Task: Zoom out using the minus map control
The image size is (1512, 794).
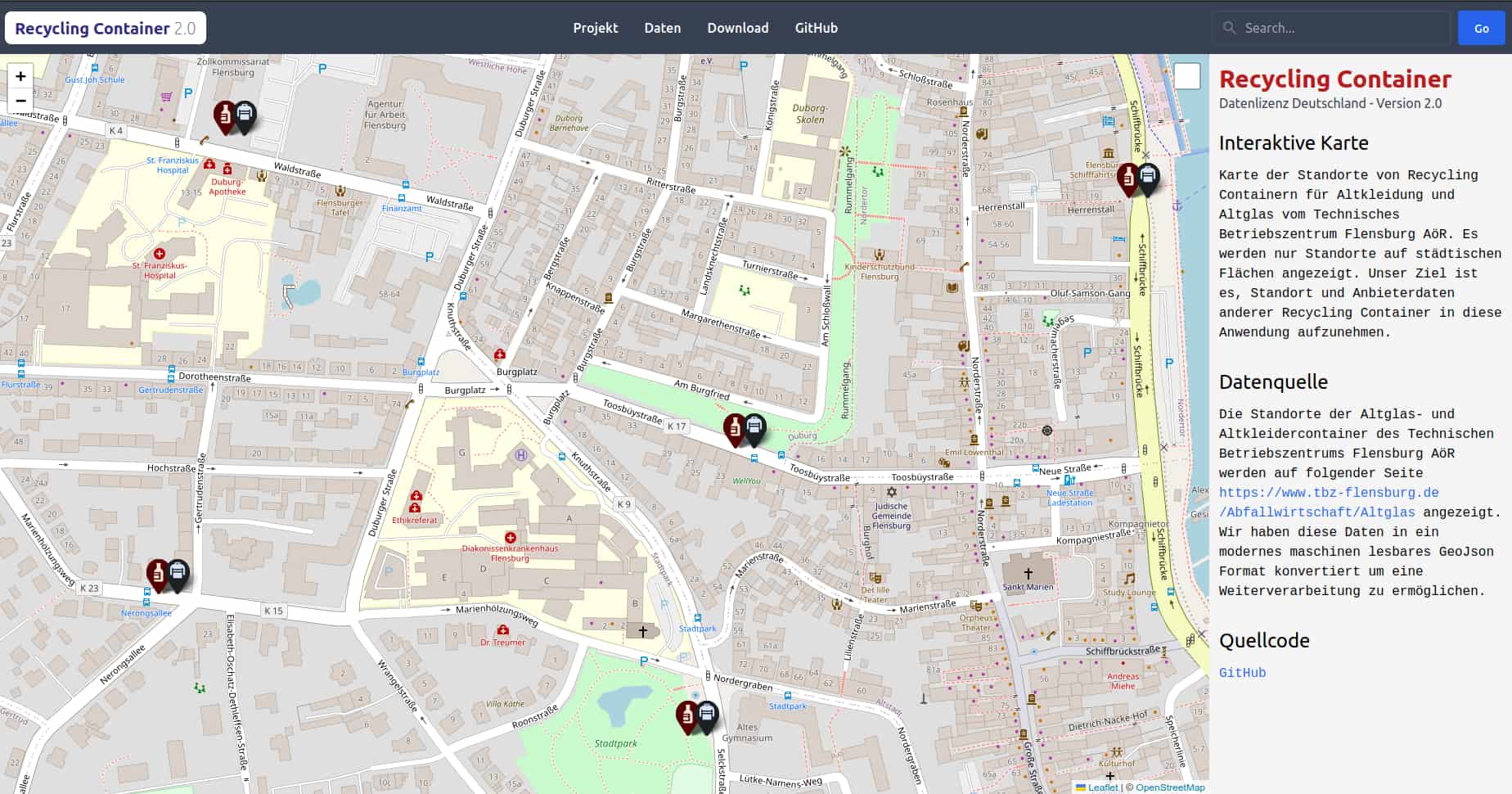Action: tap(20, 101)
